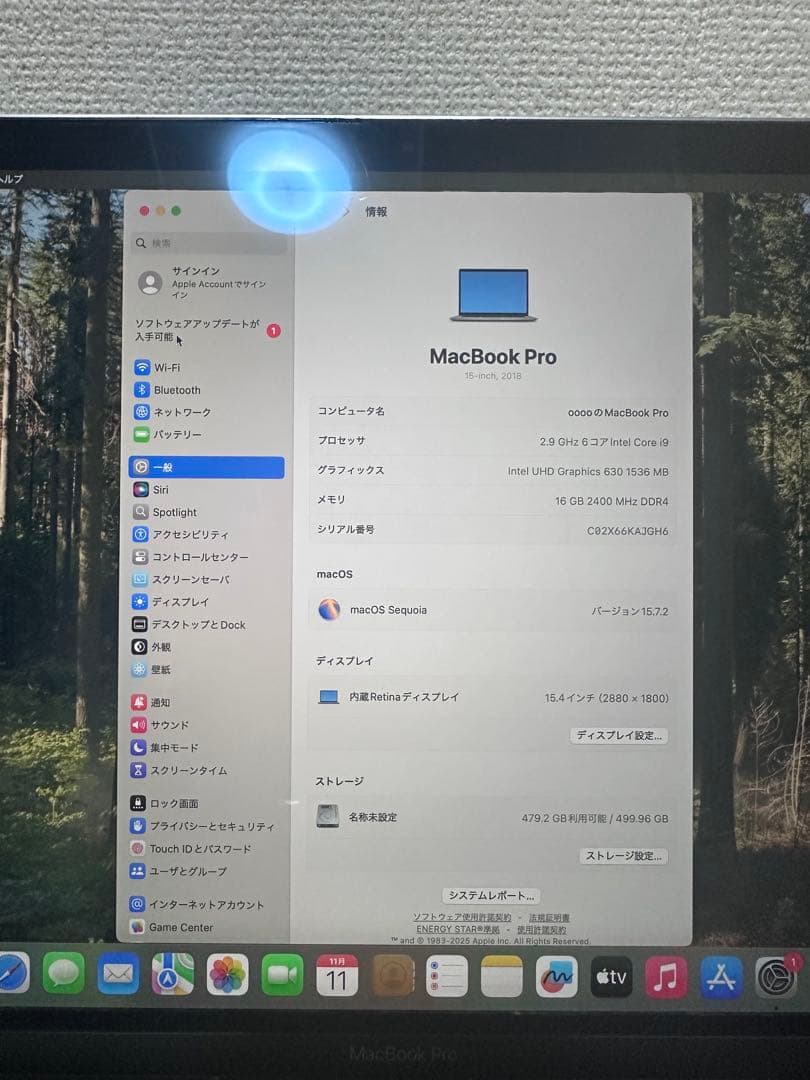Open Music from the Dock
This screenshot has height=1080, width=810.
(665, 977)
